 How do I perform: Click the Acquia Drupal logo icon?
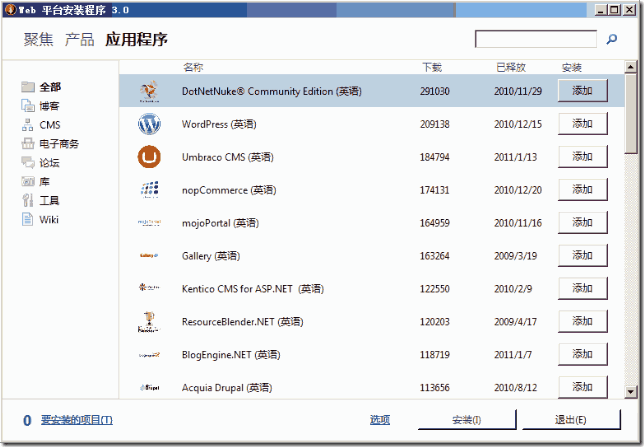pos(149,387)
